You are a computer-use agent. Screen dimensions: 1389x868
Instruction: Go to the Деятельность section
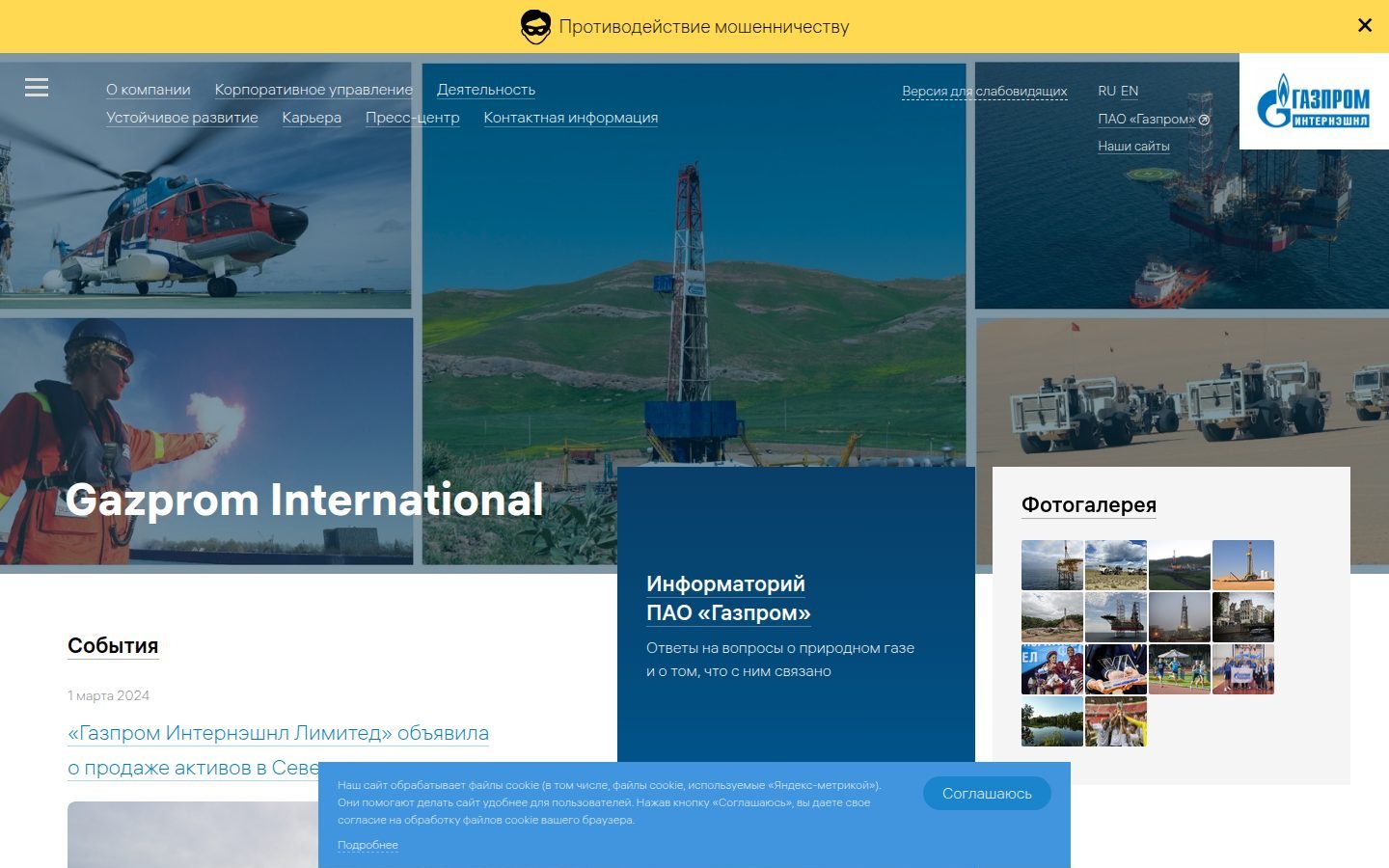(486, 90)
